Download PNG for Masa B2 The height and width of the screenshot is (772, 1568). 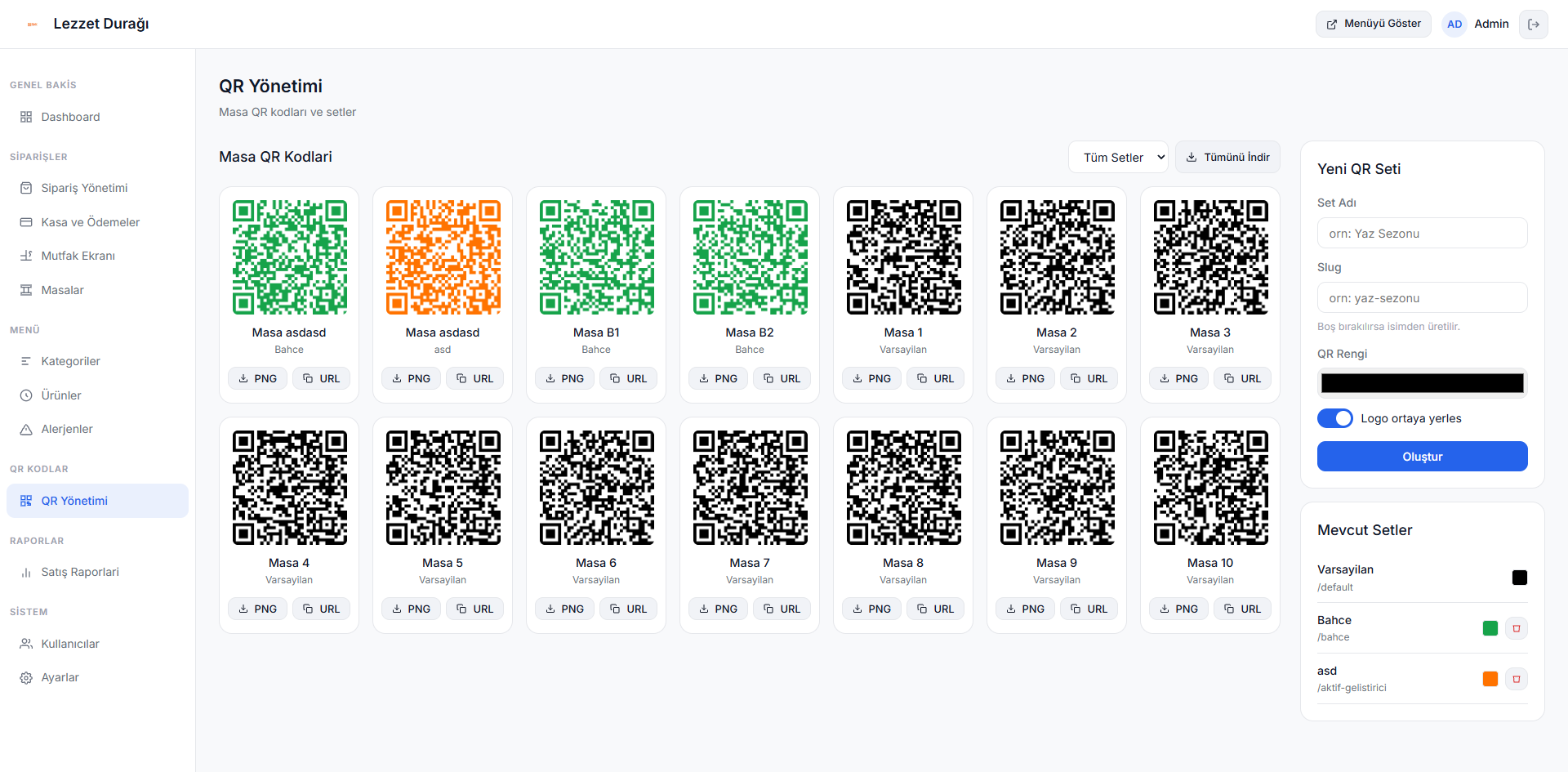pos(718,378)
